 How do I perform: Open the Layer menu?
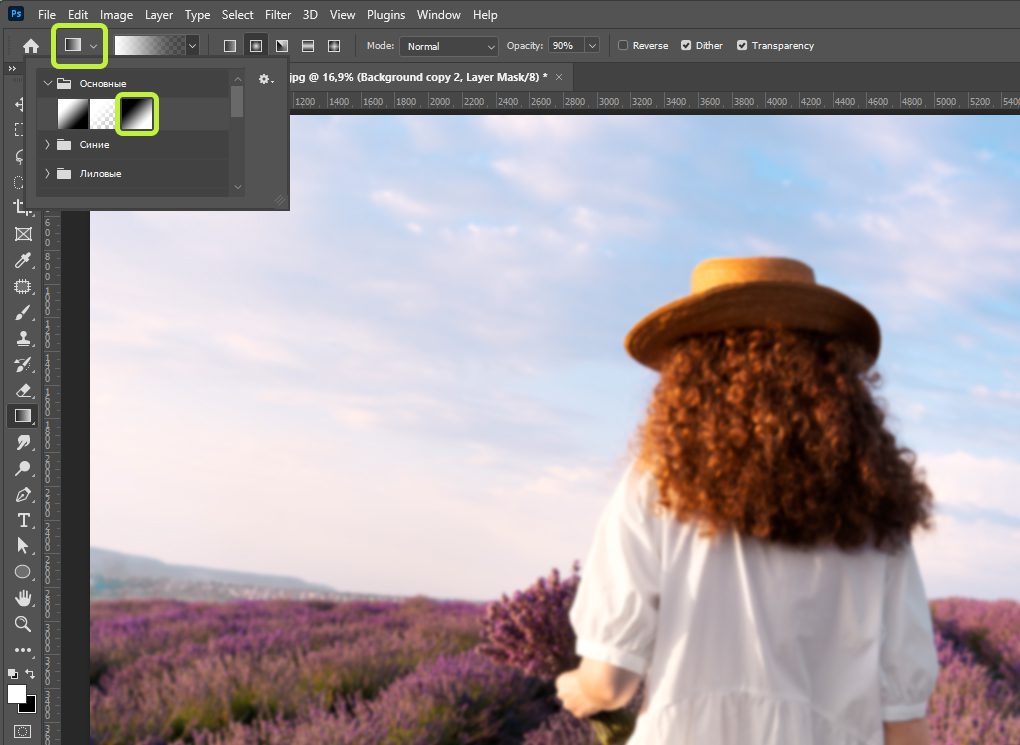[x=159, y=14]
